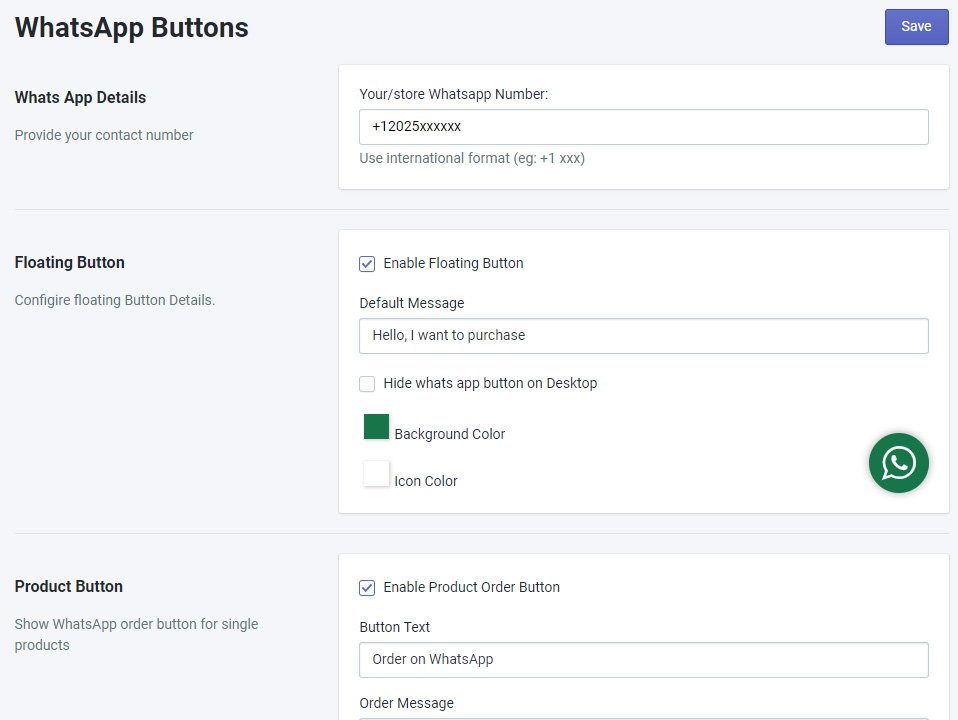Disable the Enable Product Order Button checkbox
Image resolution: width=958 pixels, height=720 pixels.
[x=367, y=588]
